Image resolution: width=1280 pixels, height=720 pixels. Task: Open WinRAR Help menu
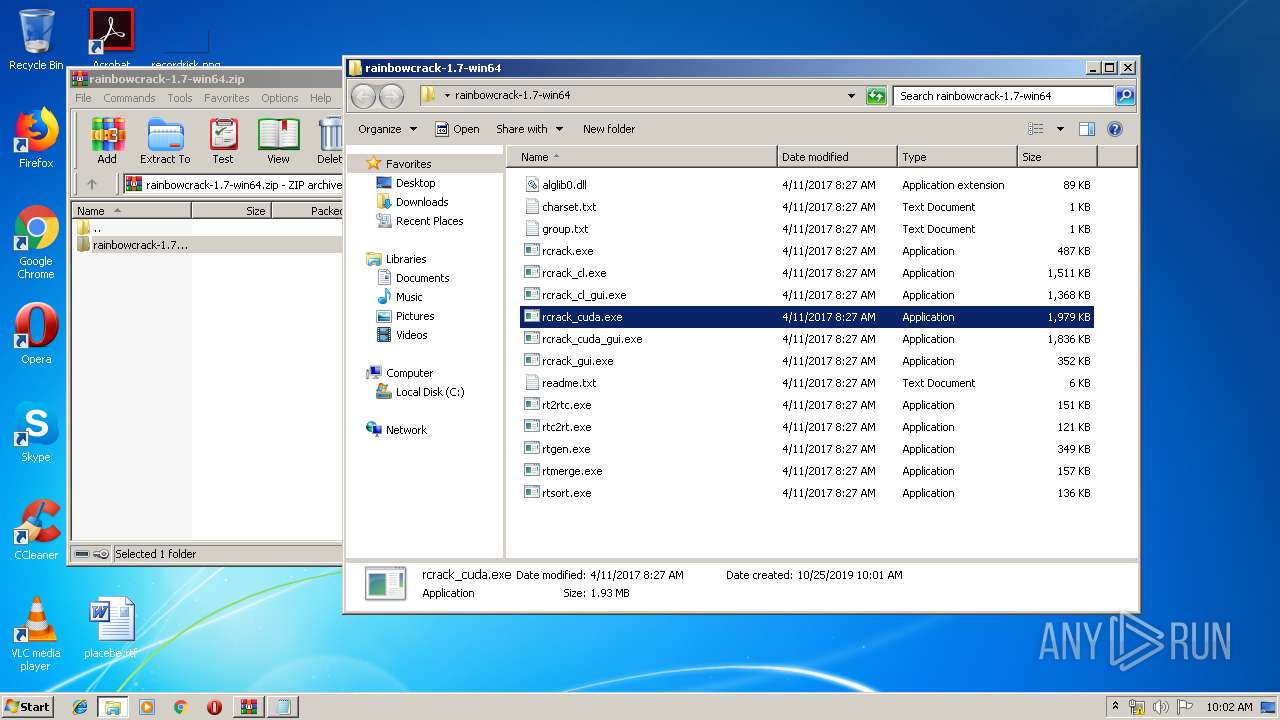coord(320,98)
